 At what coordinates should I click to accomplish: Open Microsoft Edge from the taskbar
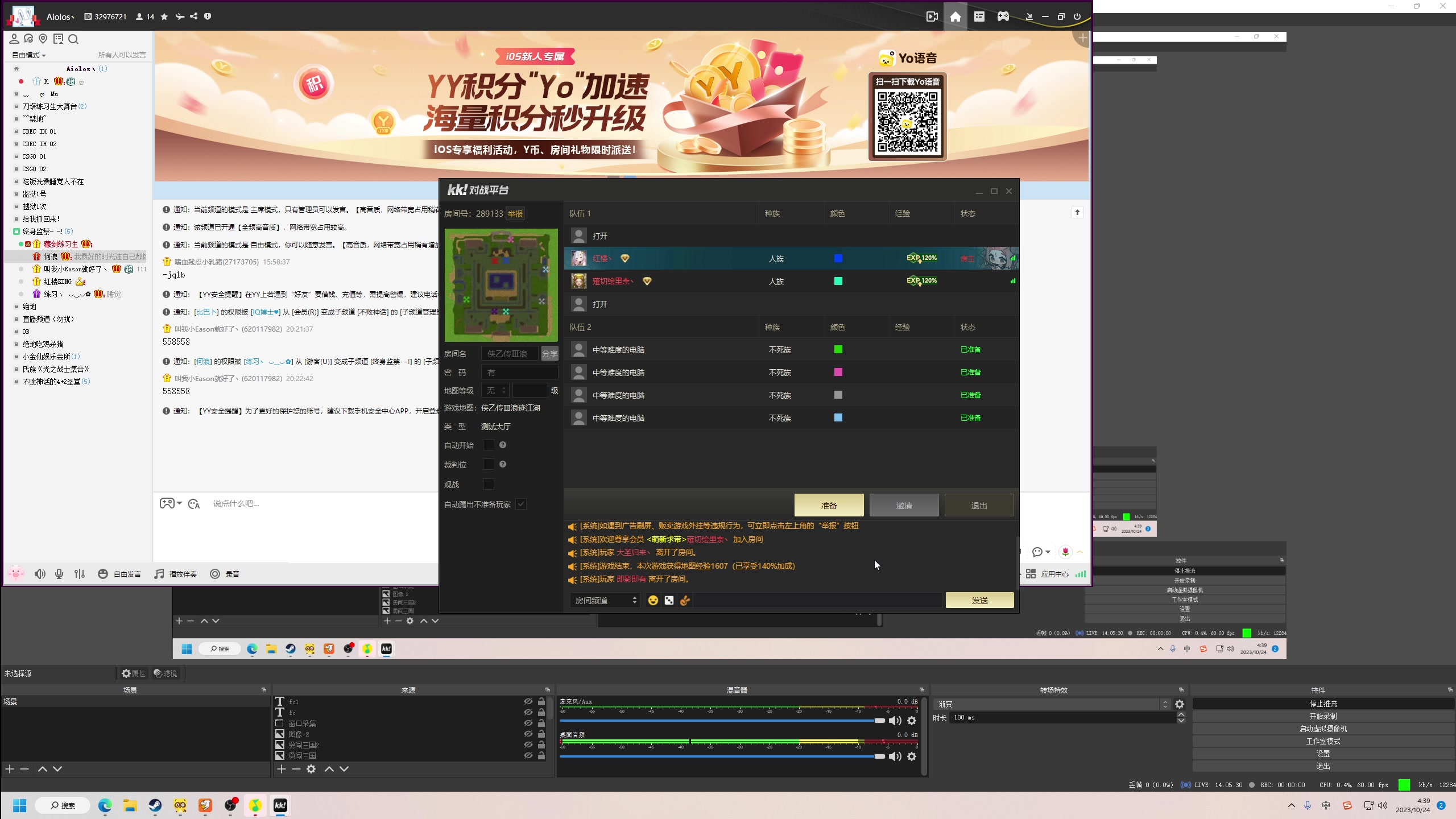tap(105, 805)
